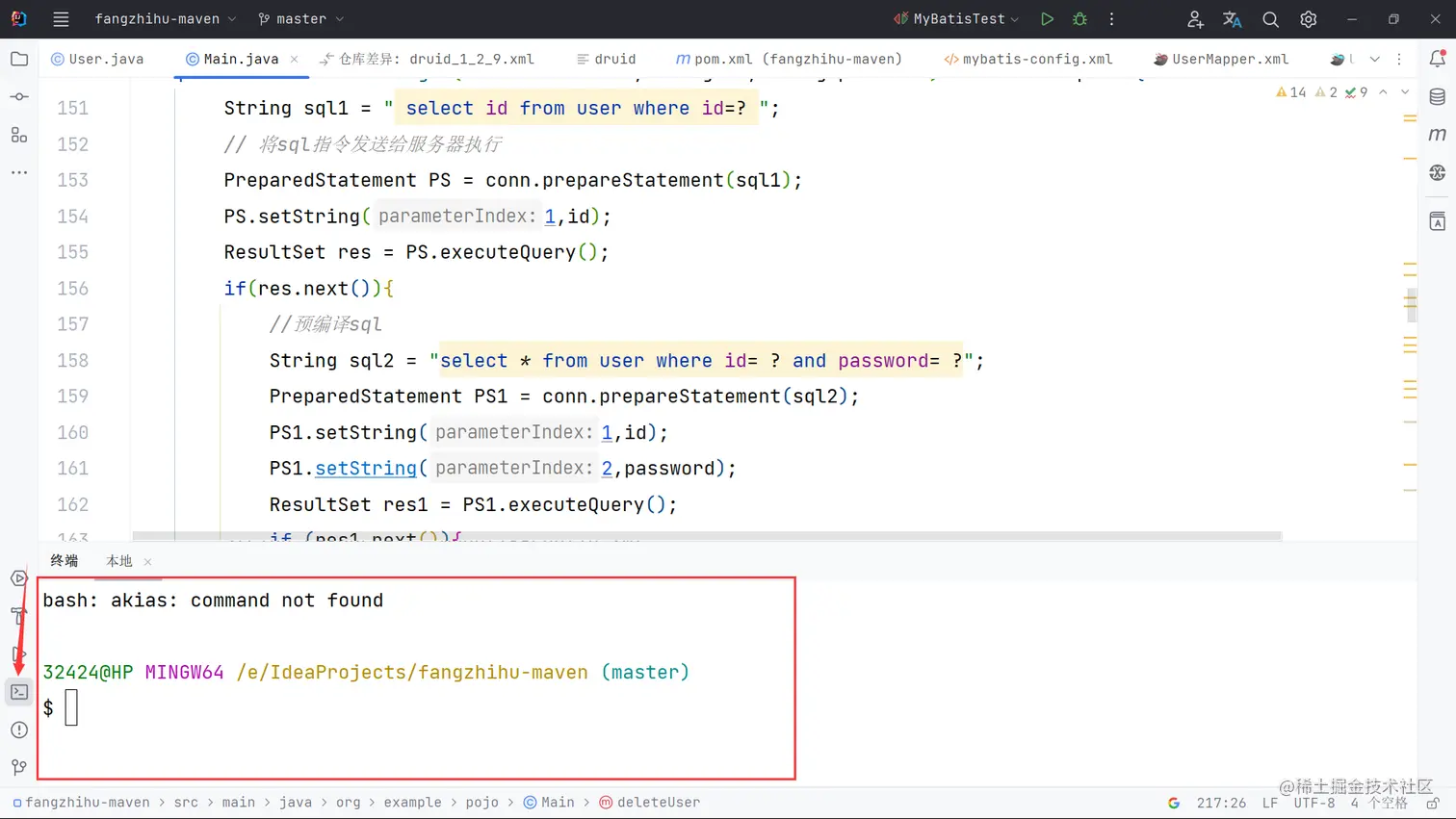The image size is (1456, 819).
Task: Click line number 154 in gutter
Action: click(72, 217)
